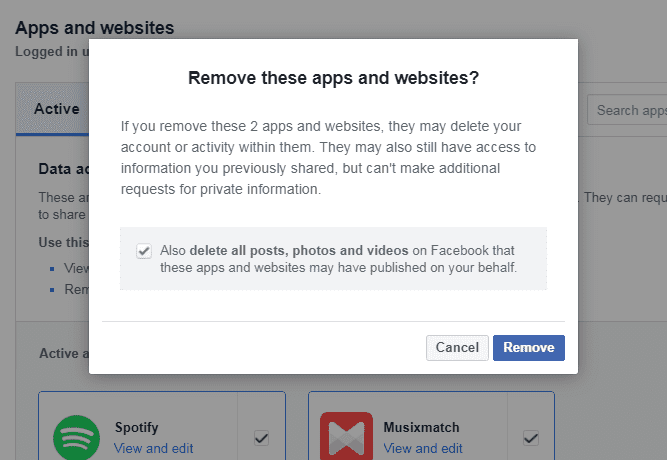Uncheck the Spotify selection checkbox
The height and width of the screenshot is (460, 667).
tap(261, 438)
